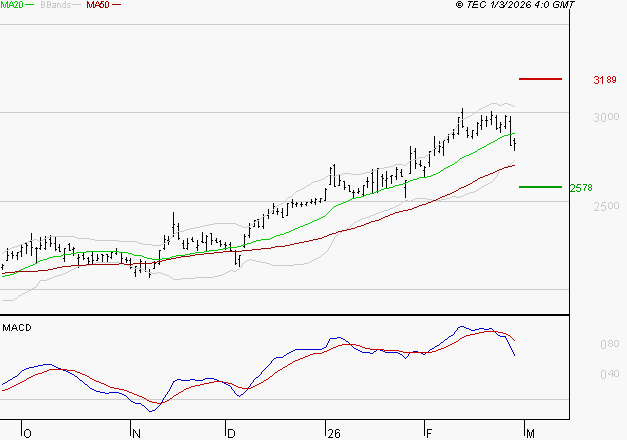Screen dimensions: 627x440
Task: Click the TEC copyright timestamp text
Action: [x=515, y=5]
